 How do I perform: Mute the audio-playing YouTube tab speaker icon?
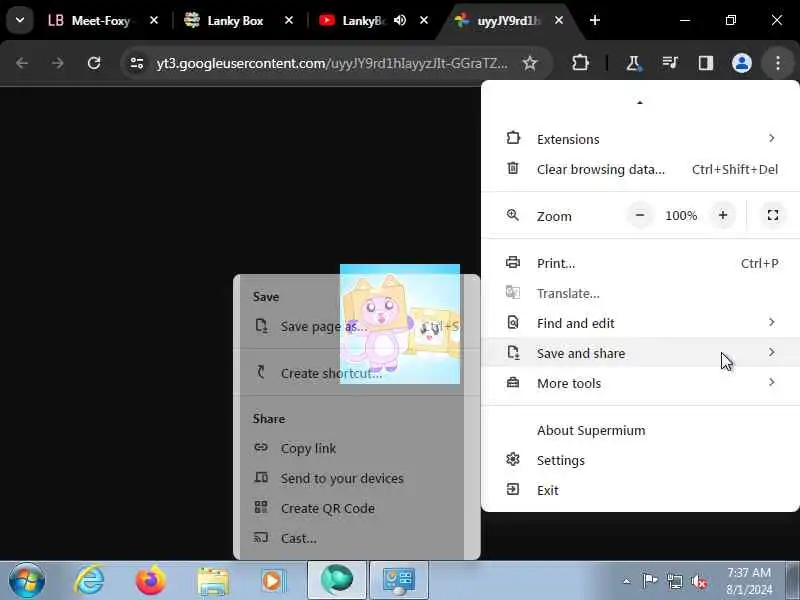point(400,20)
